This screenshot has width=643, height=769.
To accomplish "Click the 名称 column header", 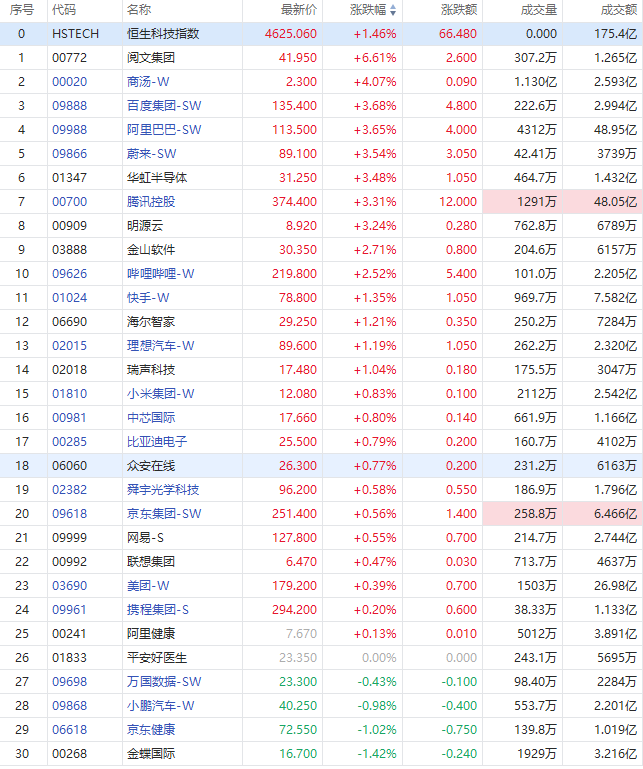I will [x=139, y=10].
